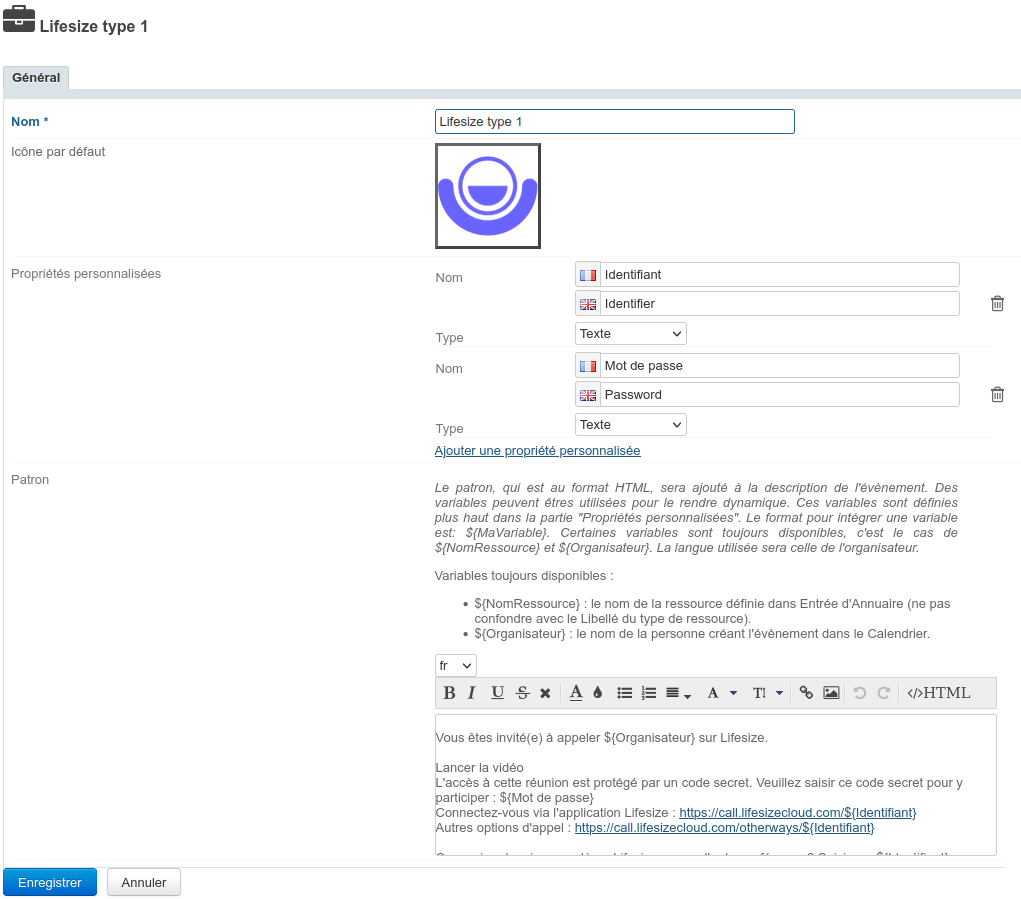The image size is (1021, 899).
Task: Click the Annuler button
Action: (143, 883)
